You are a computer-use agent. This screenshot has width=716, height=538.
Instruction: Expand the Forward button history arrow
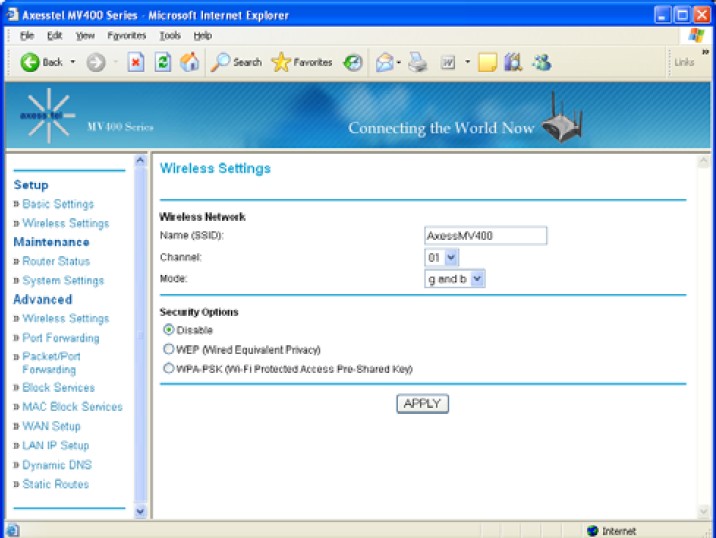tap(116, 62)
